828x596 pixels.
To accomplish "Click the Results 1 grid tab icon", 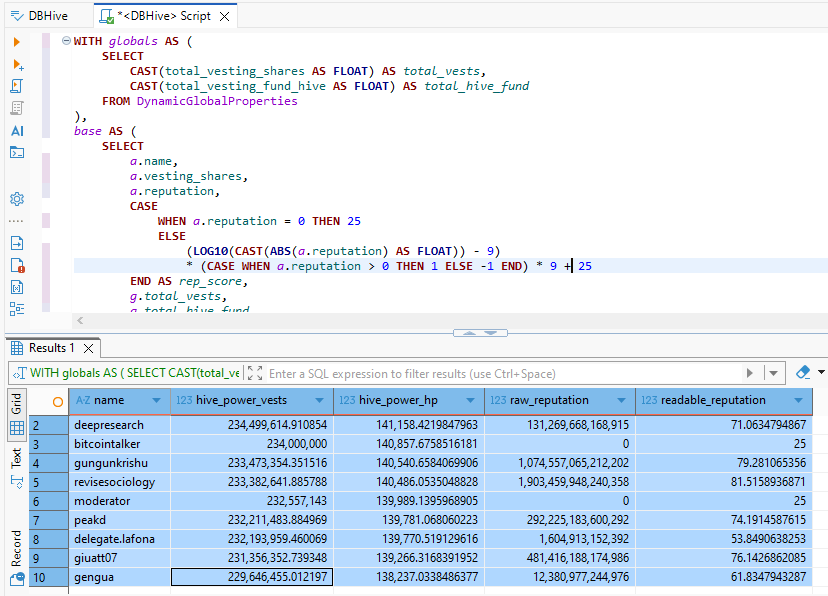I will (x=17, y=348).
